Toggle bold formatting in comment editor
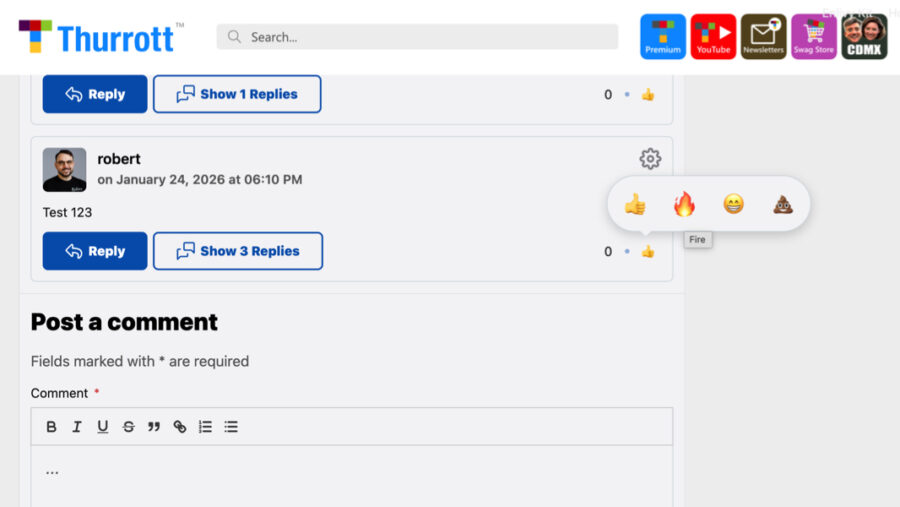Viewport: 900px width, 507px height. 51,427
